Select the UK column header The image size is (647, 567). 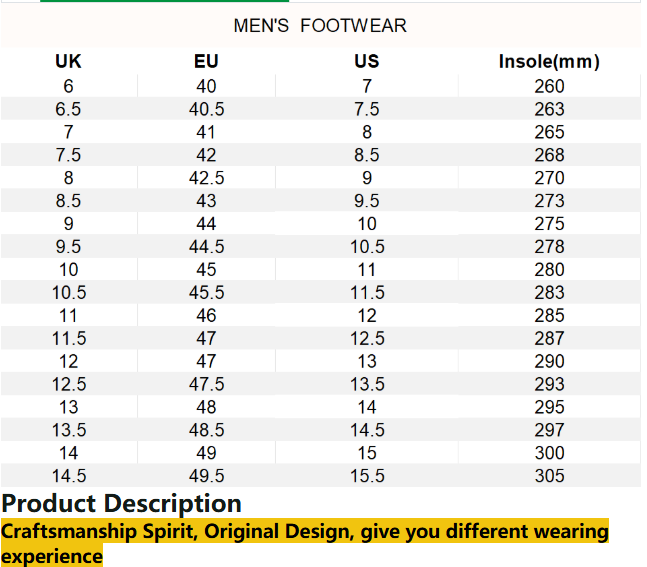68,62
